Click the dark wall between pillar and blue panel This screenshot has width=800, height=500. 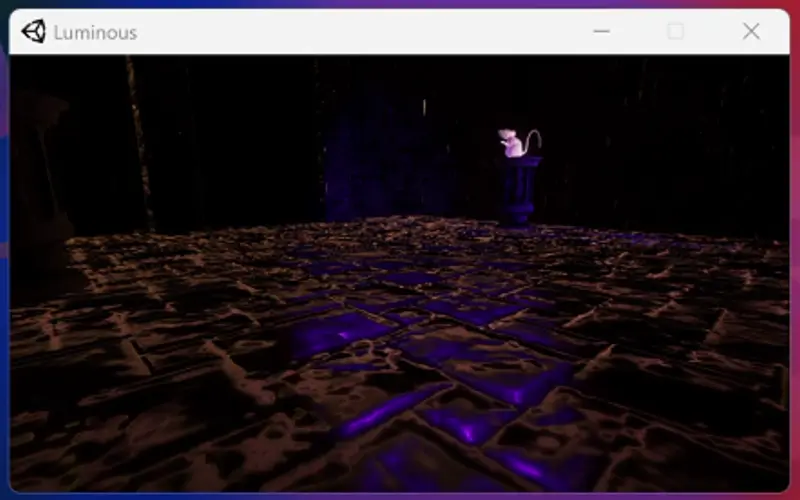click(240, 140)
